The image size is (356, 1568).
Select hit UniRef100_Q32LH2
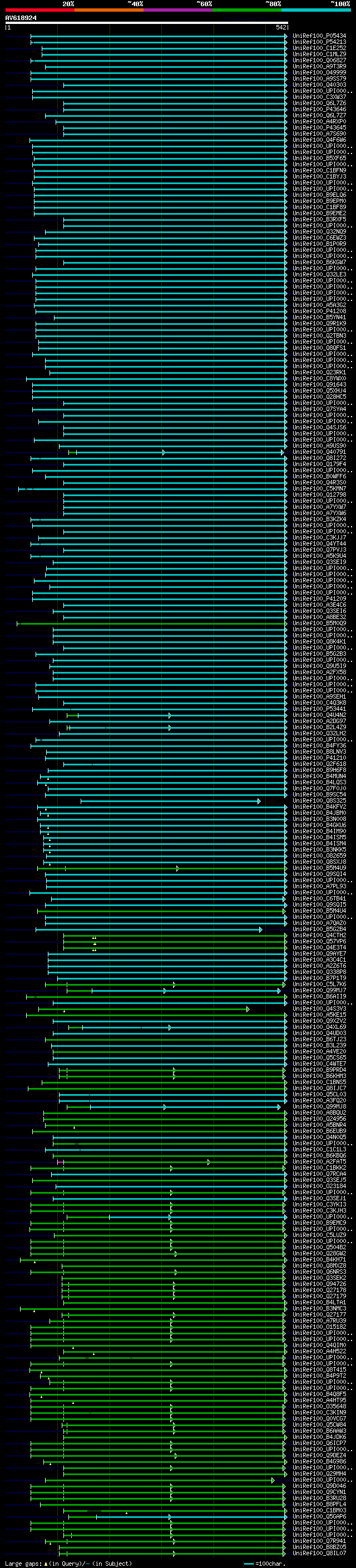pyautogui.click(x=319, y=733)
